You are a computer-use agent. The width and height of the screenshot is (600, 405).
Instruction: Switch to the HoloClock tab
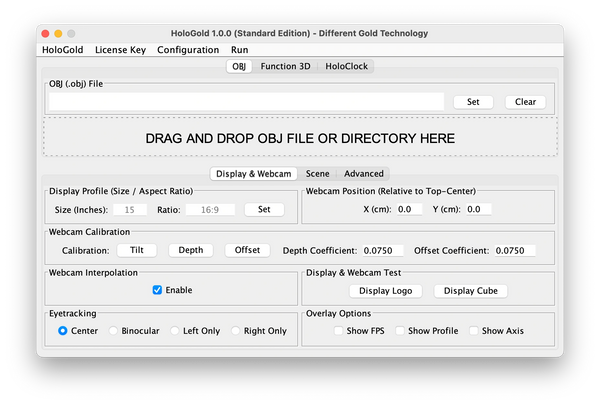(x=346, y=66)
